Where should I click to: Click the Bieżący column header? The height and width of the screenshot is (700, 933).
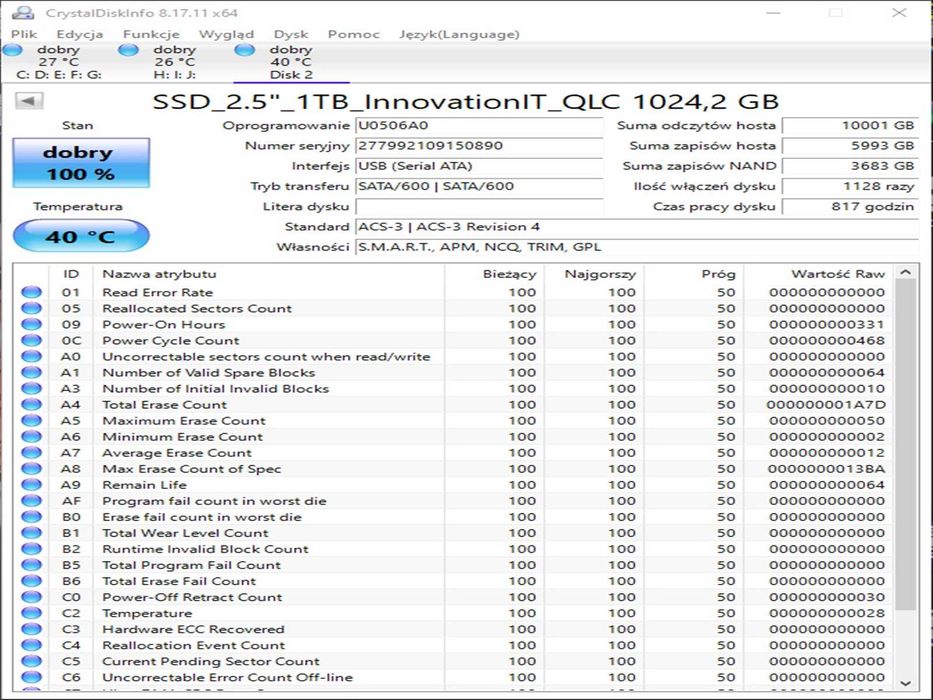(494, 274)
